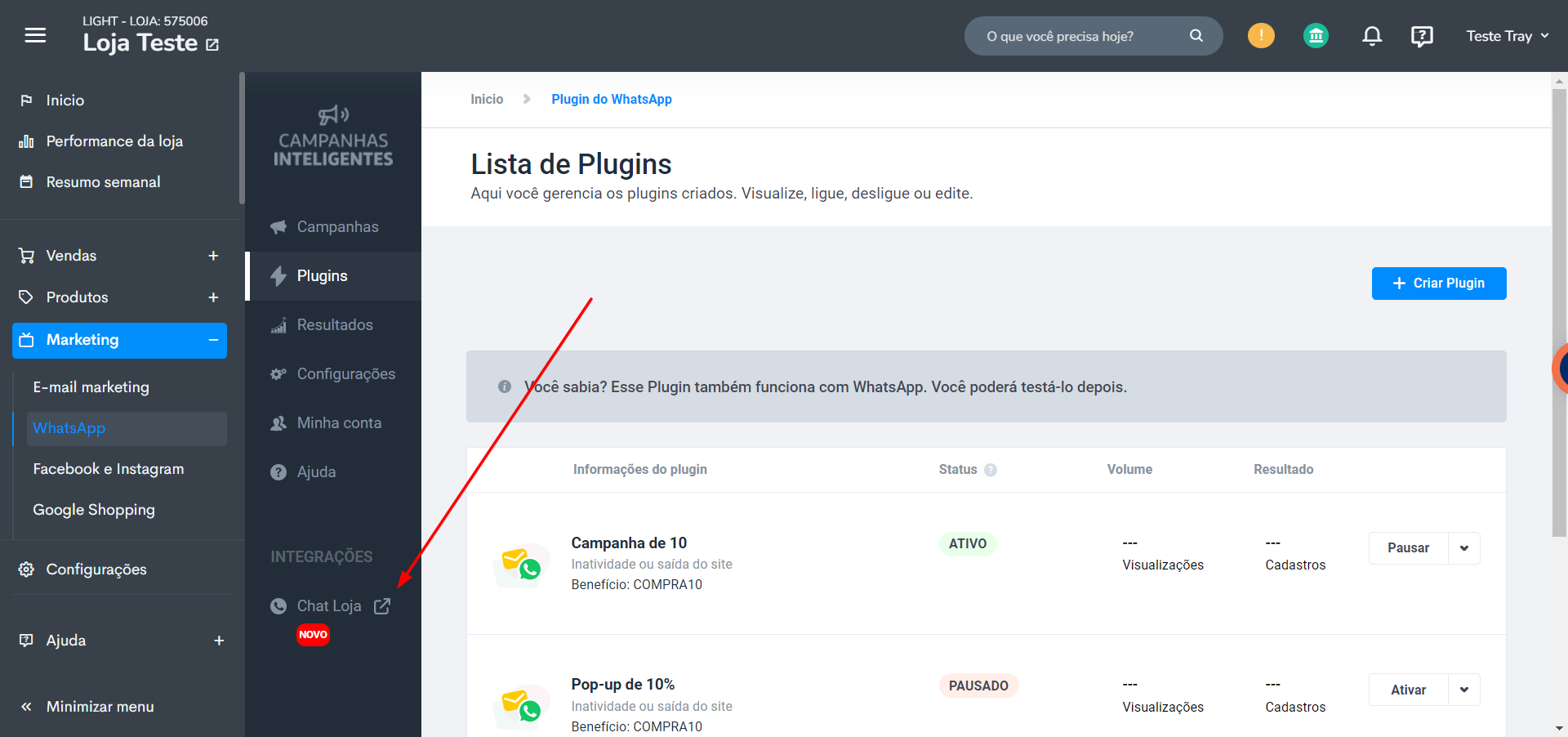
Task: Expand Produtos with plus sign
Action: (x=213, y=297)
